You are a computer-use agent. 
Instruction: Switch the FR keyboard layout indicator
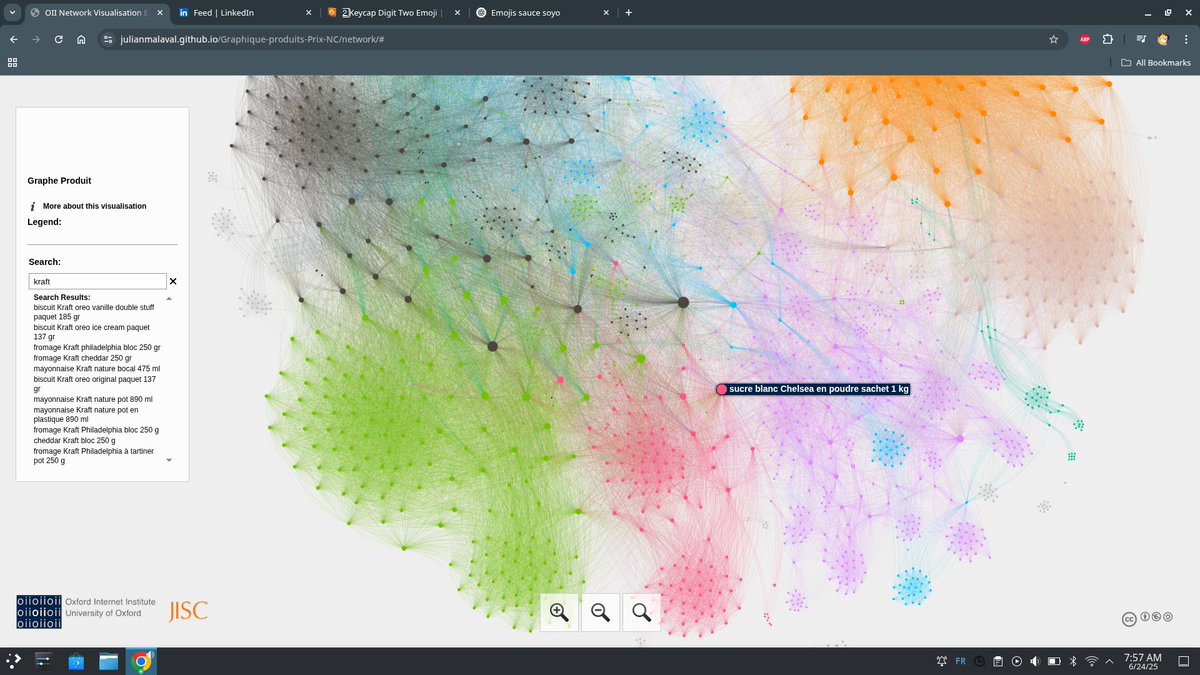pyautogui.click(x=961, y=661)
